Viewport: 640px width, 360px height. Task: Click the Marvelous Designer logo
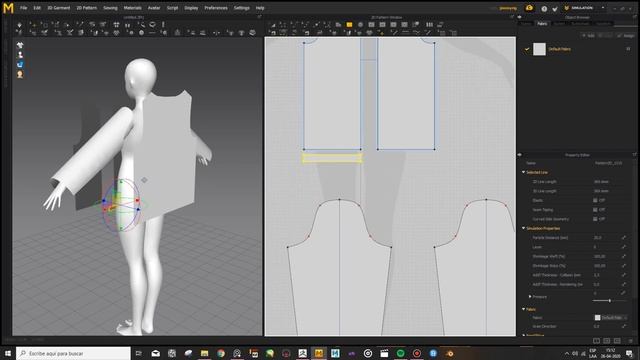(x=8, y=8)
